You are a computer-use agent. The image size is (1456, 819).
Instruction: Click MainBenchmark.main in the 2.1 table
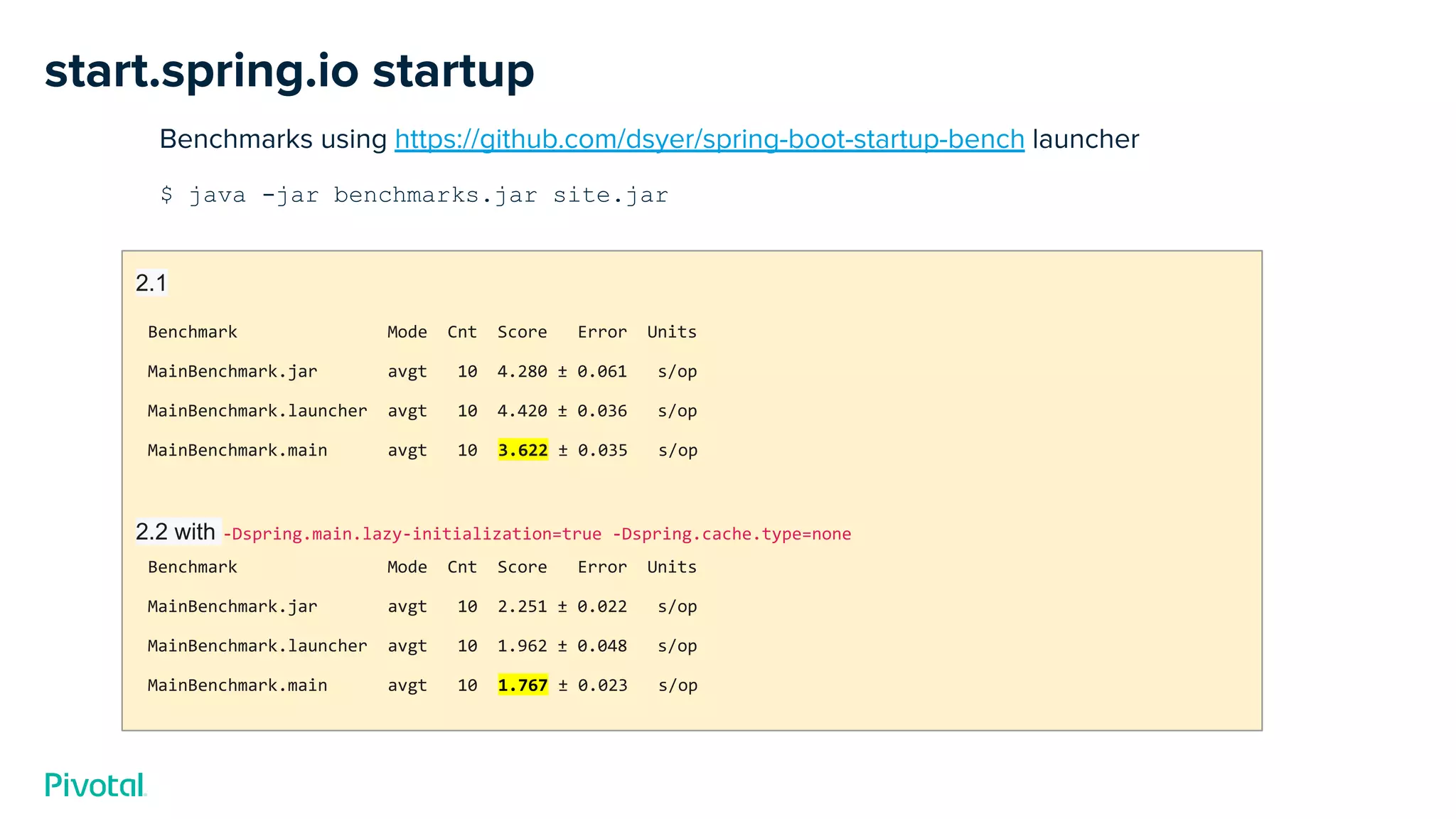237,451
